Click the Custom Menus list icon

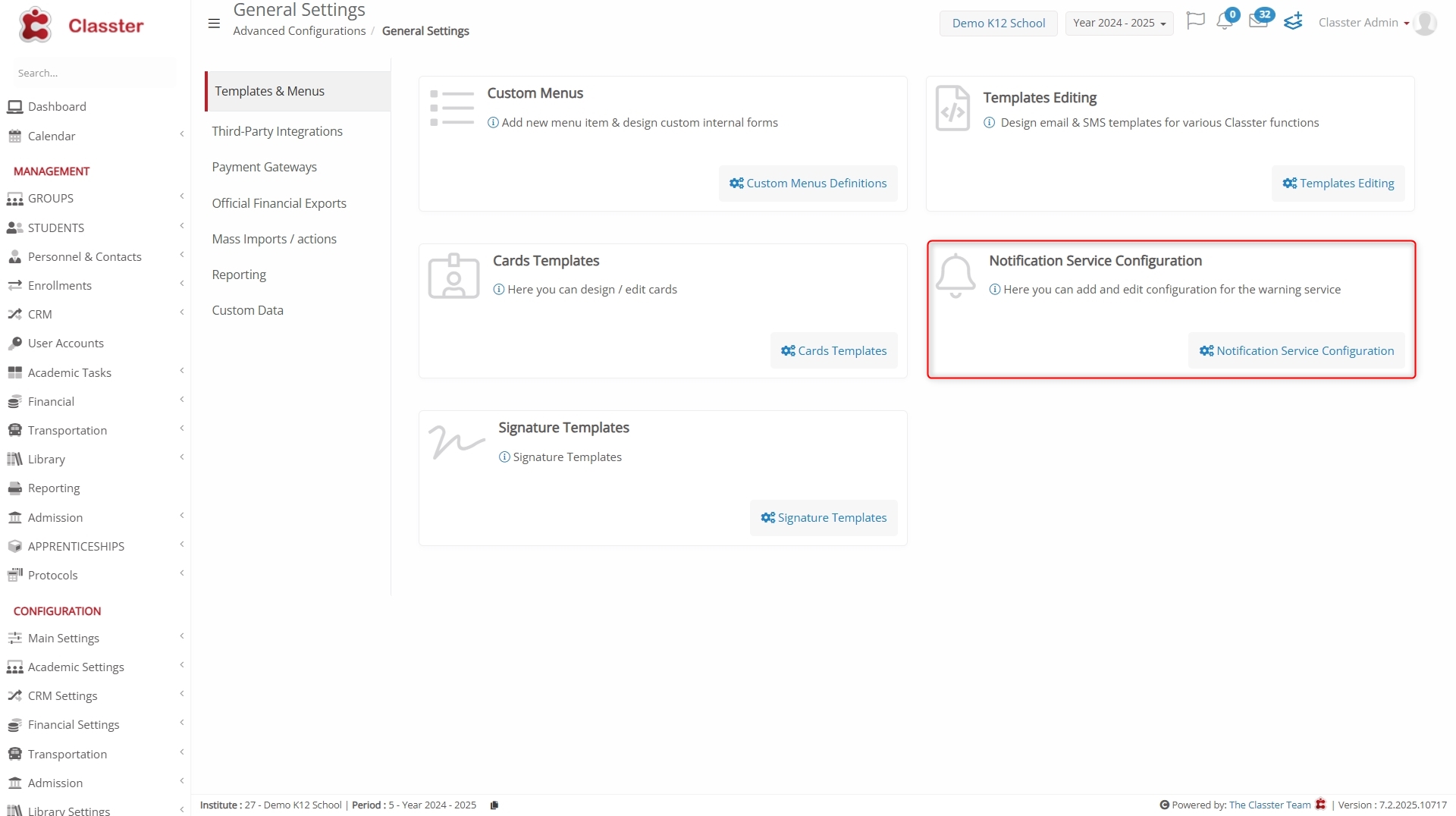click(x=452, y=108)
